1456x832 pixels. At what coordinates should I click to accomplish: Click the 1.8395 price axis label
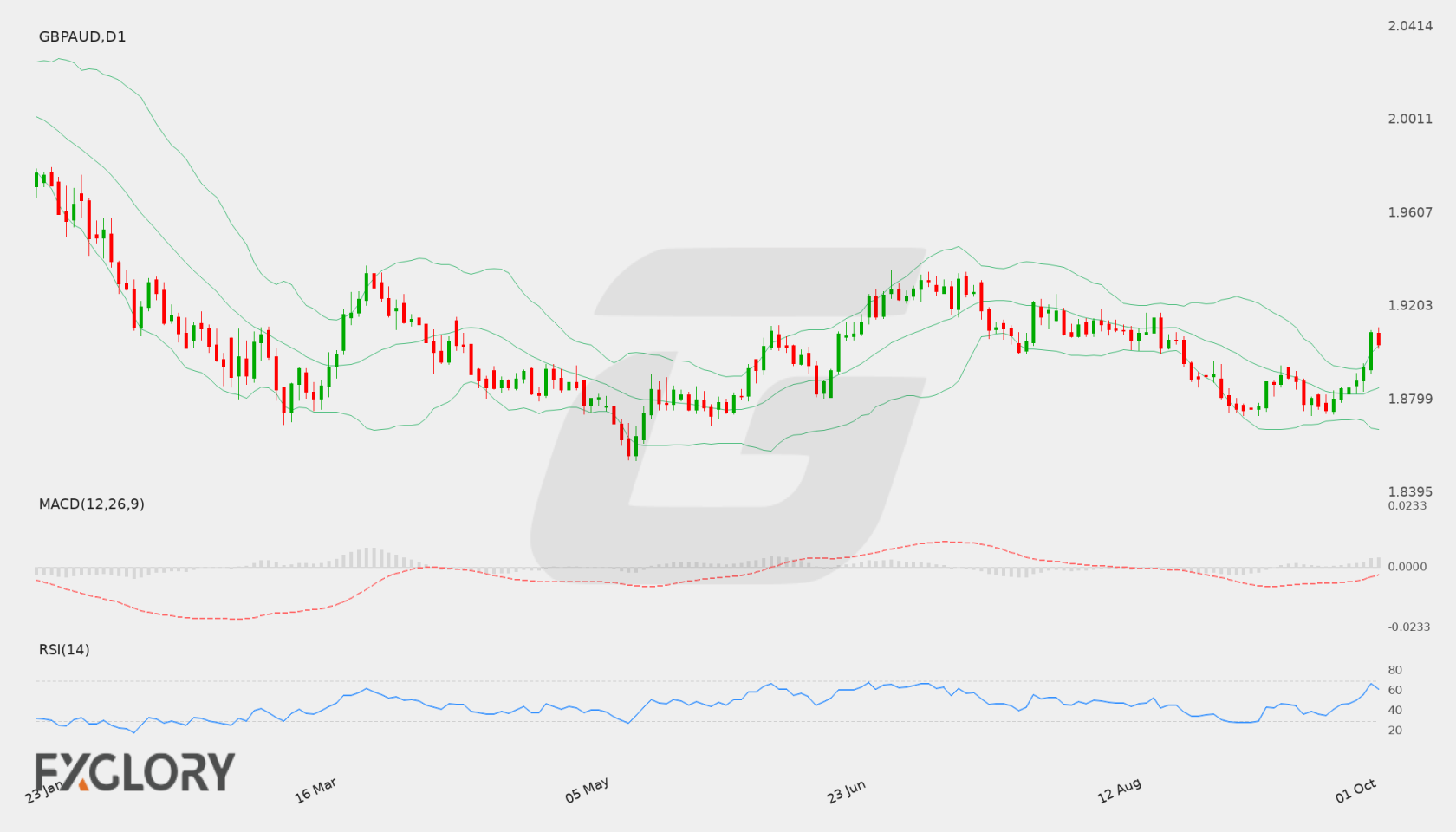pyautogui.click(x=1410, y=491)
